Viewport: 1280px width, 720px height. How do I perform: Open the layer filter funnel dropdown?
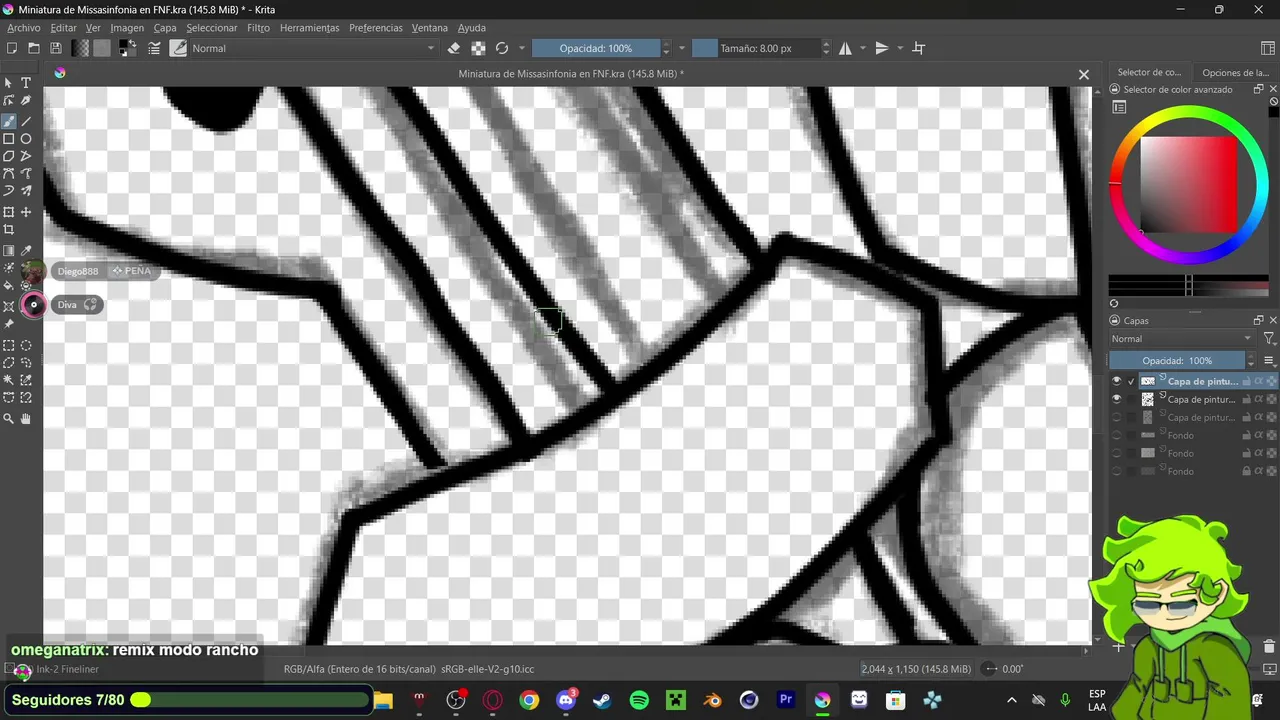point(1269,339)
